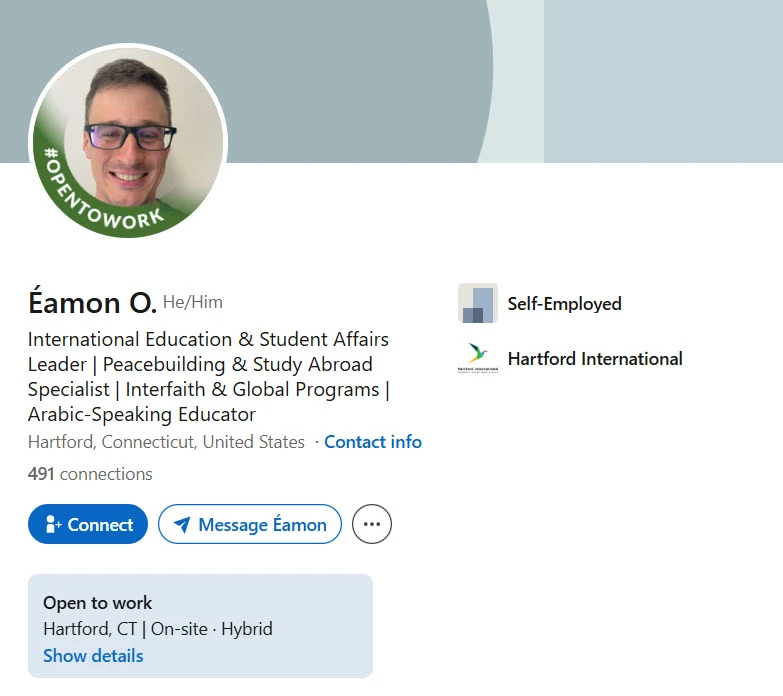Click Message Éamon button
Image resolution: width=783 pixels, height=696 pixels.
pyautogui.click(x=250, y=524)
